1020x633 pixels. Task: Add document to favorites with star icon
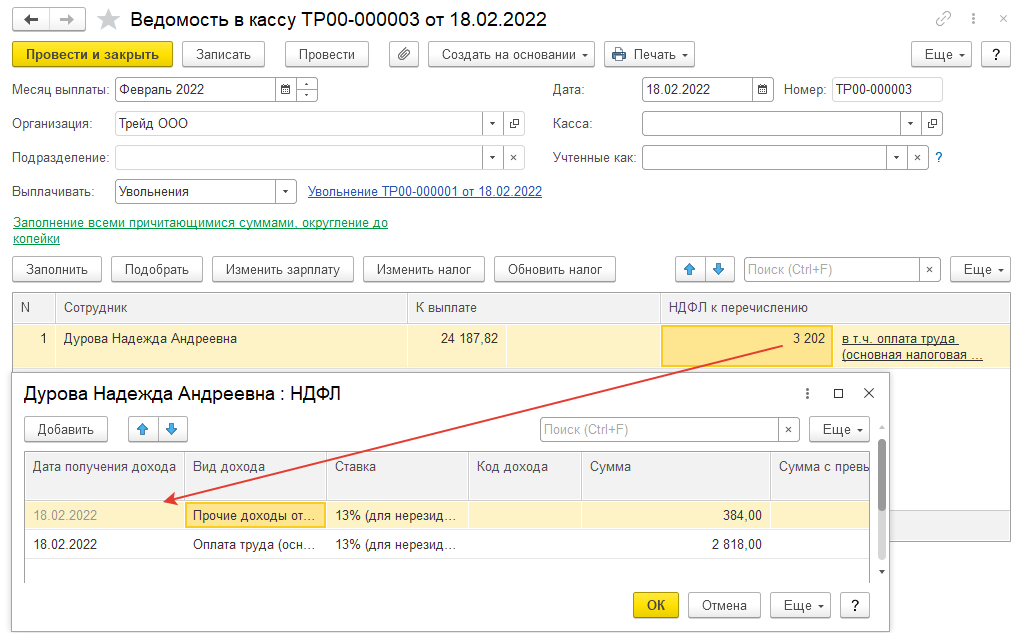tap(108, 20)
